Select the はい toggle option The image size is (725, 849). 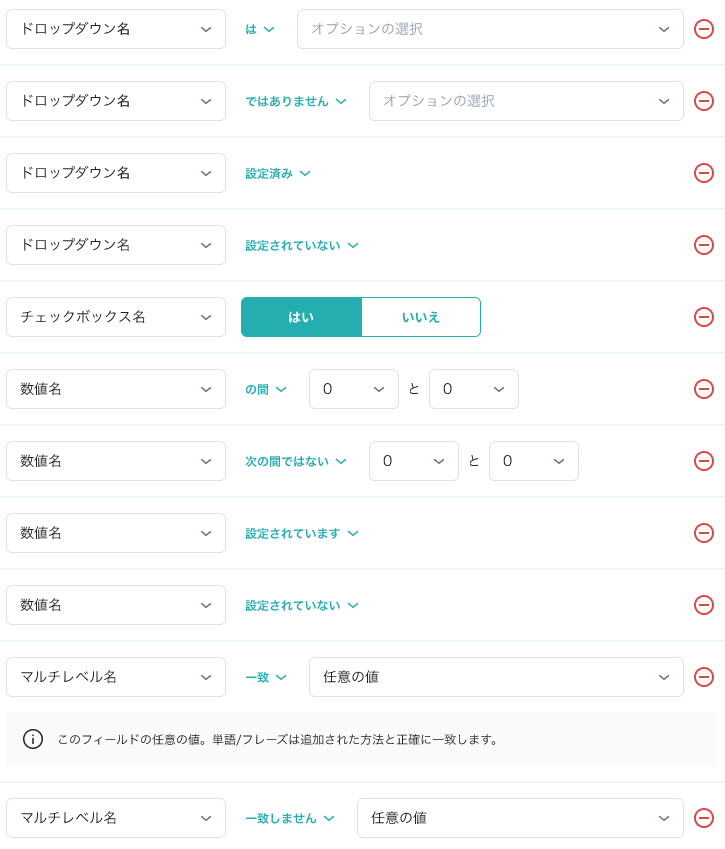tap(301, 317)
